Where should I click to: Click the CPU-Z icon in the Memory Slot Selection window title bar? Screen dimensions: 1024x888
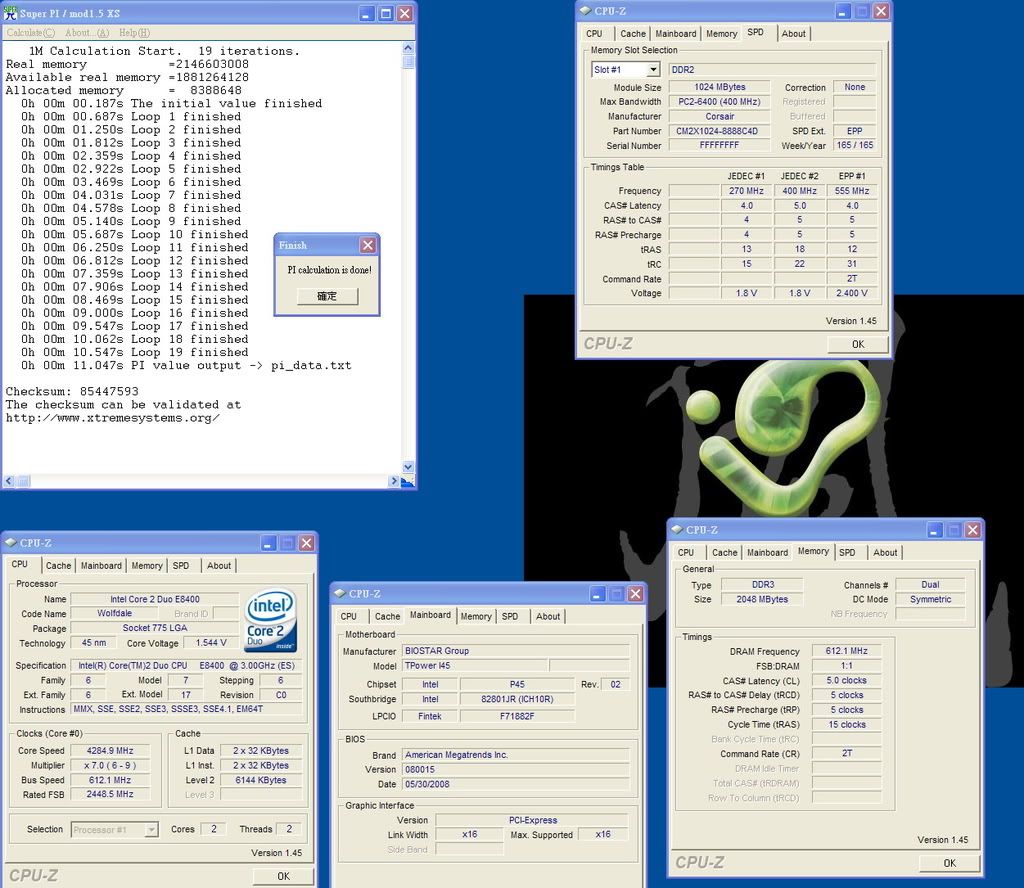point(586,11)
